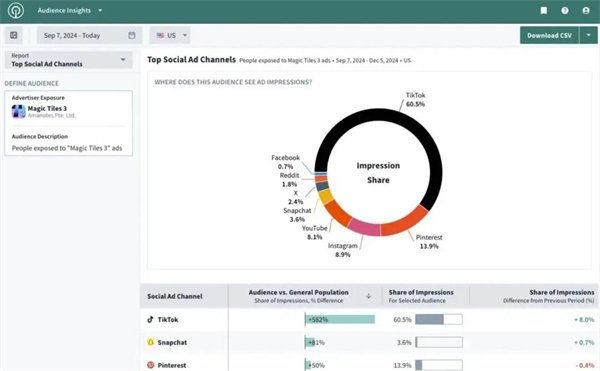Open the US country selector dropdown
Screen dimensions: 600x371
click(170, 35)
